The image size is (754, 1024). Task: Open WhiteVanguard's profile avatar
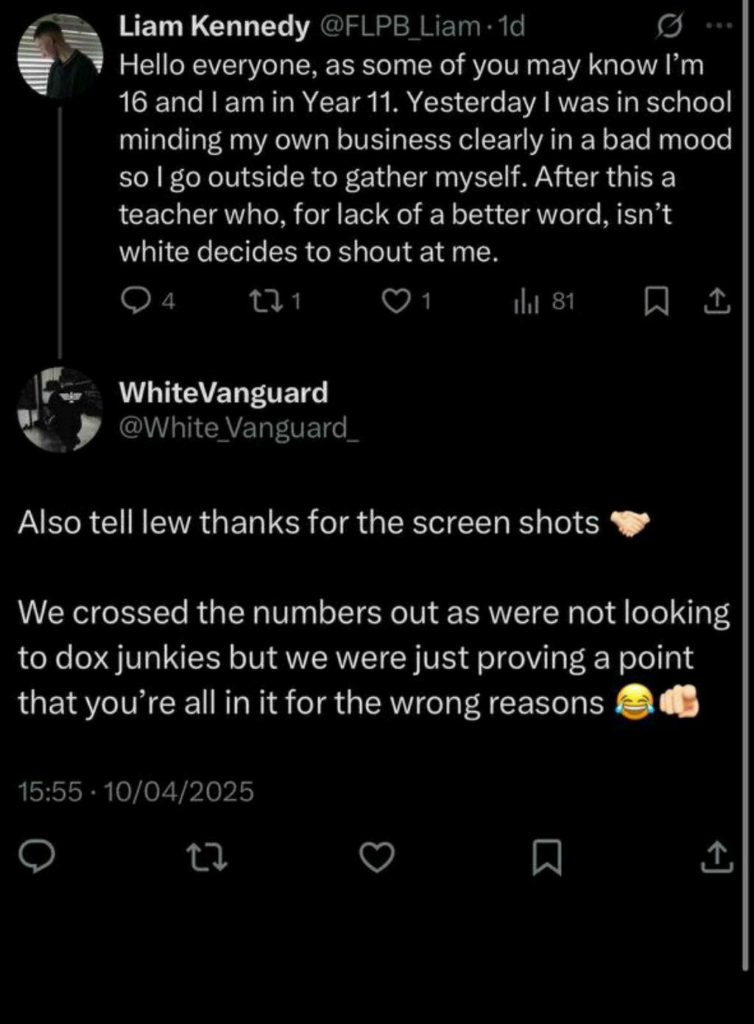pyautogui.click(x=60, y=409)
